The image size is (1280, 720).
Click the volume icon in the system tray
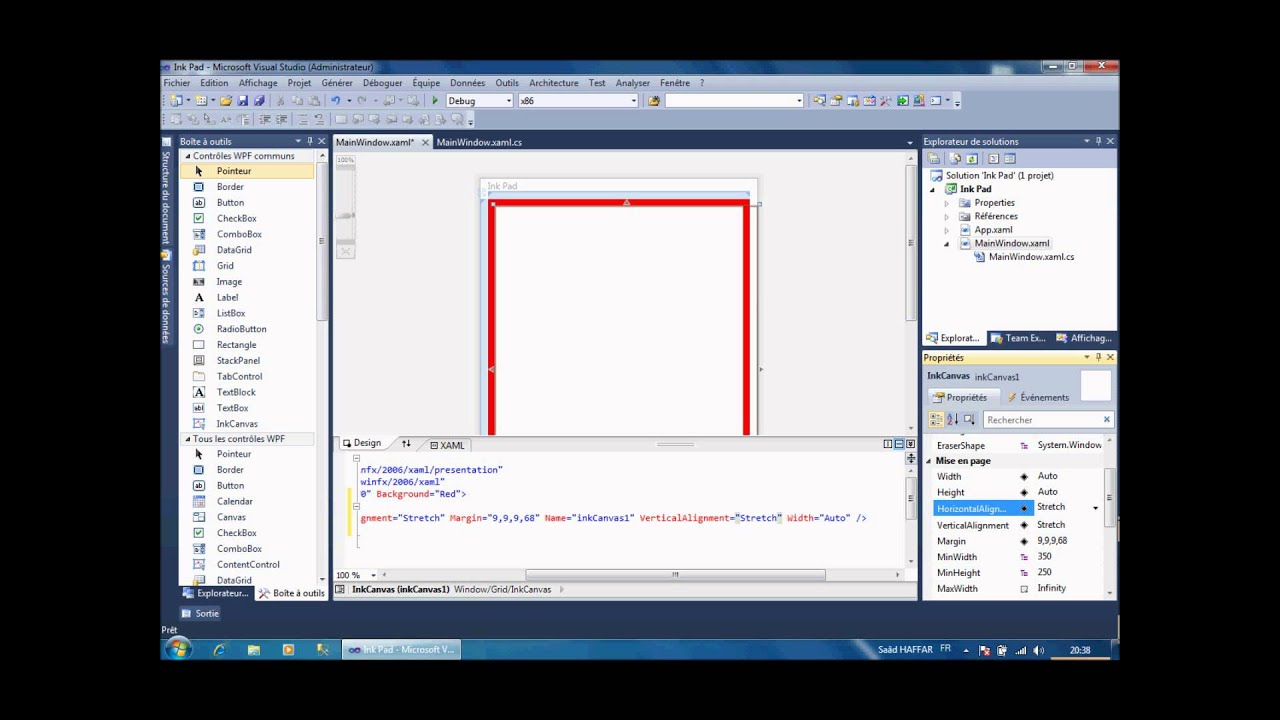coord(1038,650)
